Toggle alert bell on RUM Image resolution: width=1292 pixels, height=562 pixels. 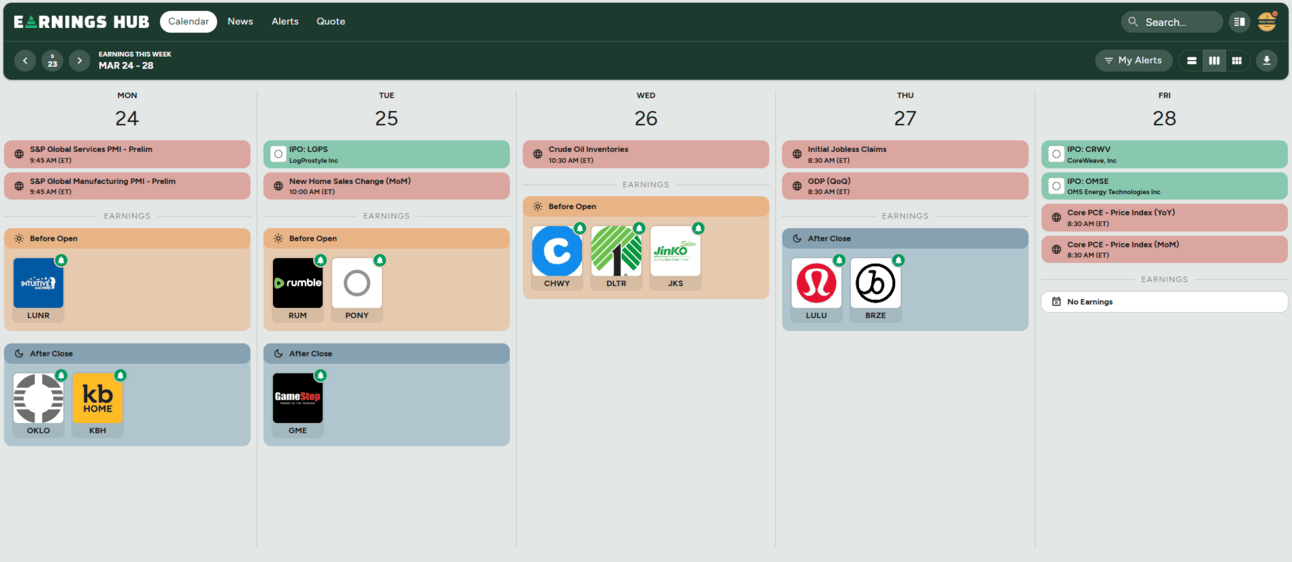[x=320, y=260]
